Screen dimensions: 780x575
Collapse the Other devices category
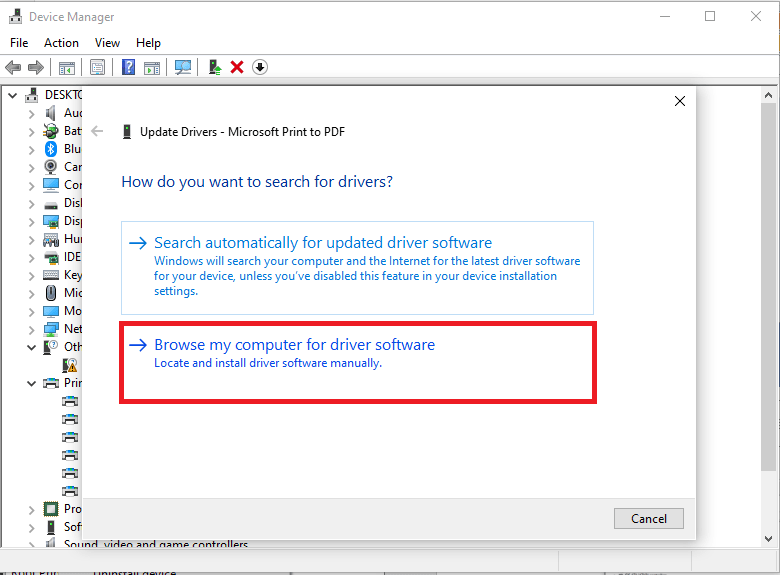pos(32,347)
